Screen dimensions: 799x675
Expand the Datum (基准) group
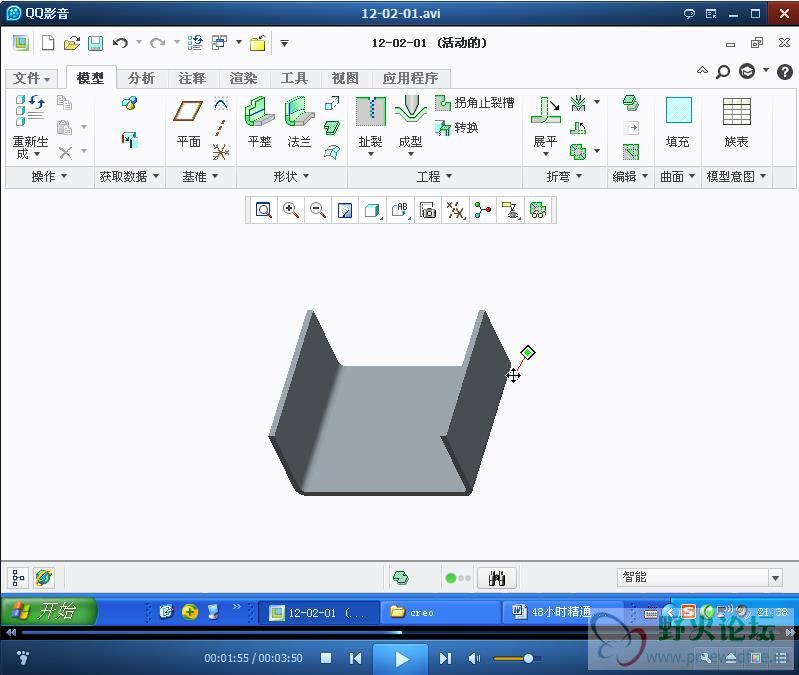[200, 176]
